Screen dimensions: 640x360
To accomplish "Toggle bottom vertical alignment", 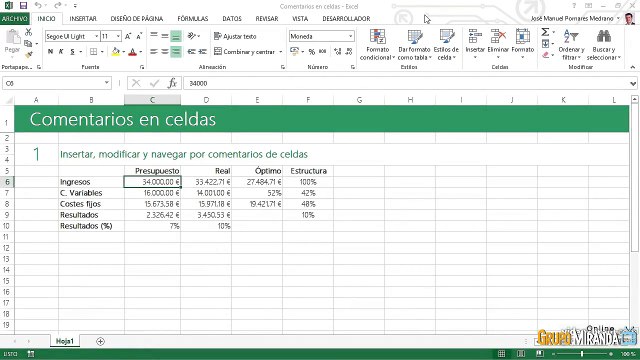I will coord(176,36).
